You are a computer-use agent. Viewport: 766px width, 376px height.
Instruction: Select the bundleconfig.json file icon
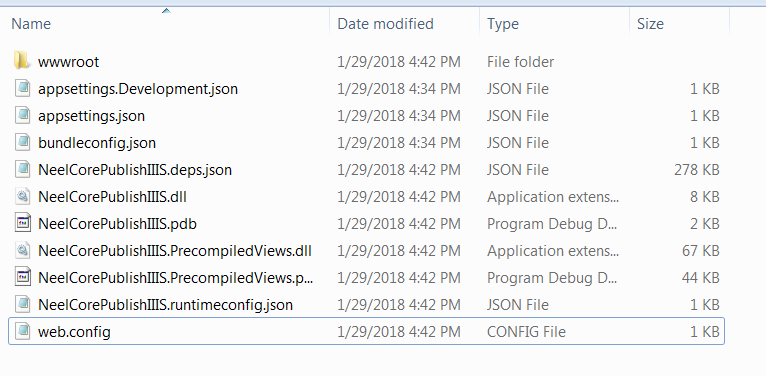[22, 143]
